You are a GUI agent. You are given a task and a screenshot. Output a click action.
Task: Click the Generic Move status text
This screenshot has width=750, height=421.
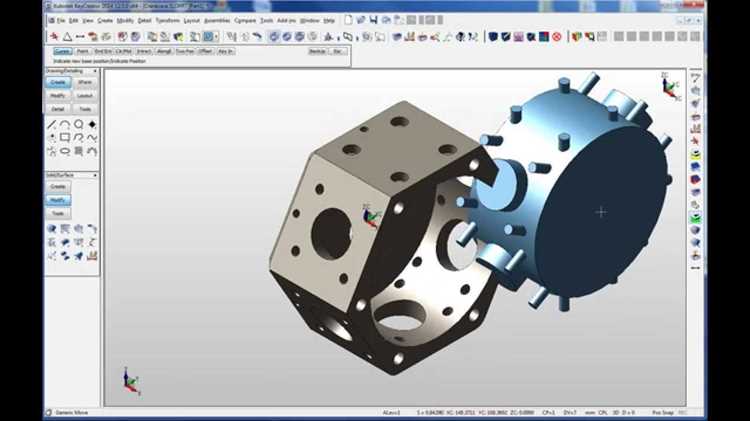tap(72, 412)
